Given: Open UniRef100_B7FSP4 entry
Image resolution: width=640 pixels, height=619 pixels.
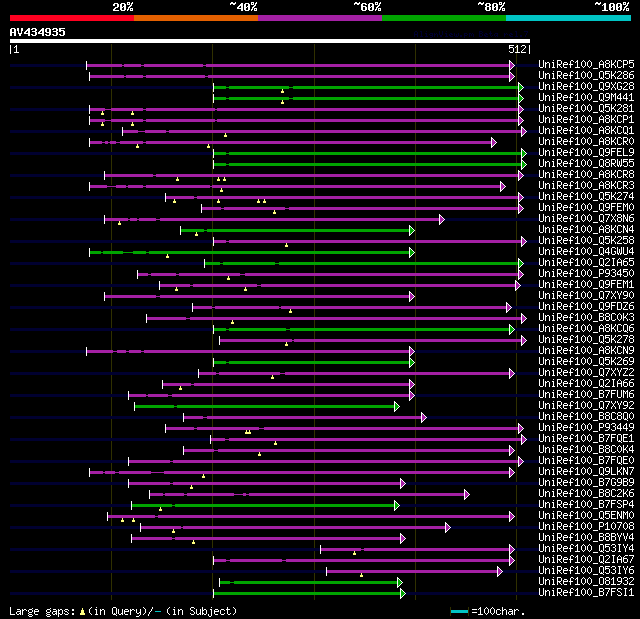Looking at the screenshot, I should 586,505.
